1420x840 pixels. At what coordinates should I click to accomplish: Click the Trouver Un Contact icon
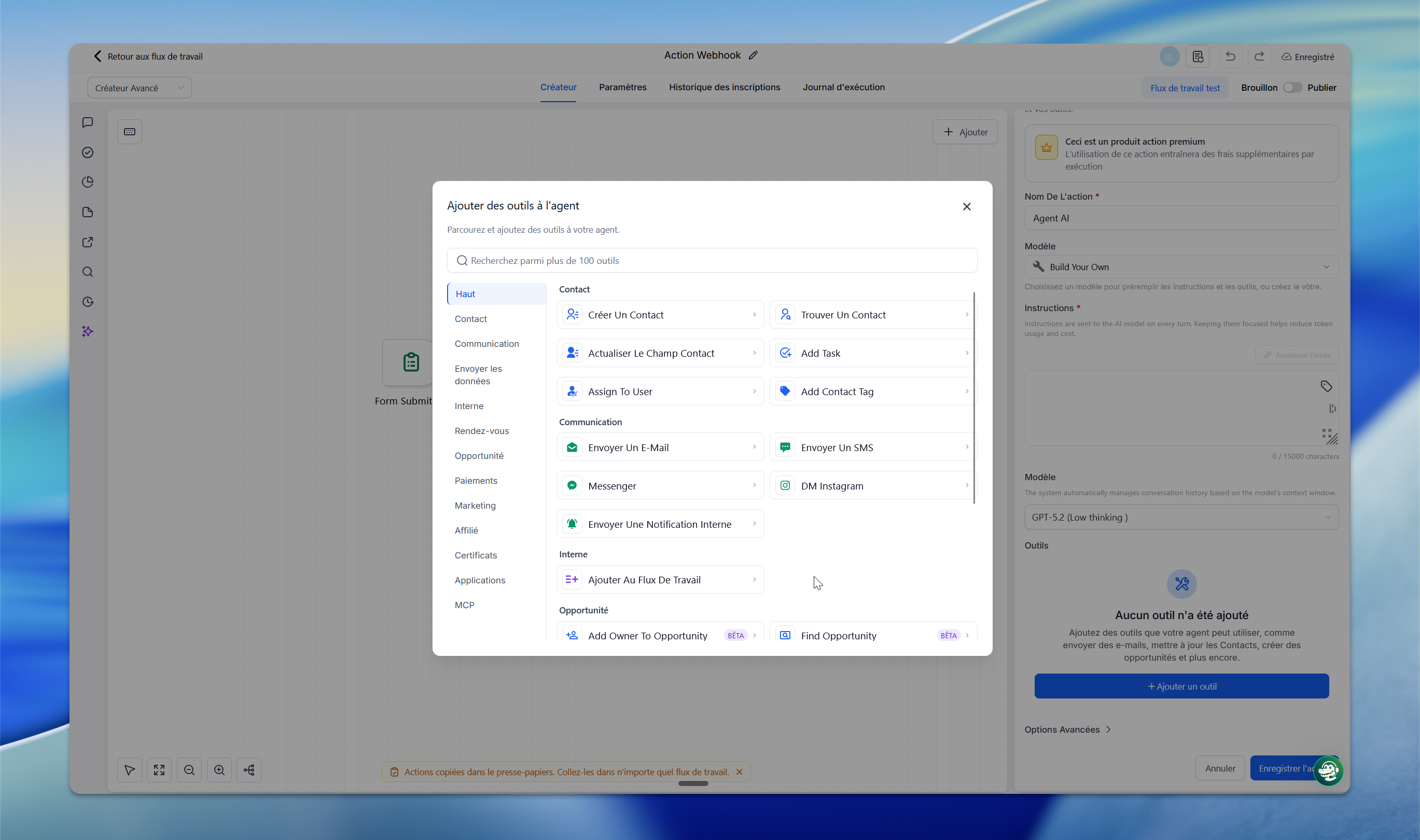785,314
